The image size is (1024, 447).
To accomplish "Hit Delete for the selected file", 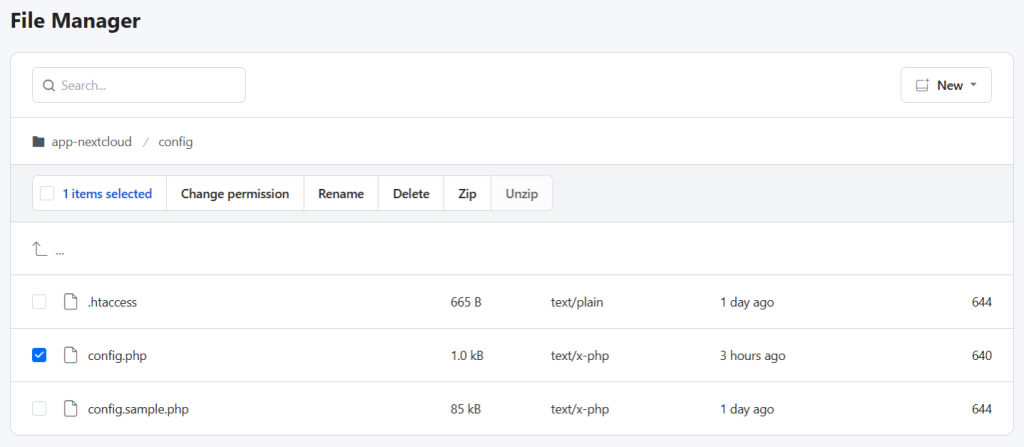I will 410,194.
